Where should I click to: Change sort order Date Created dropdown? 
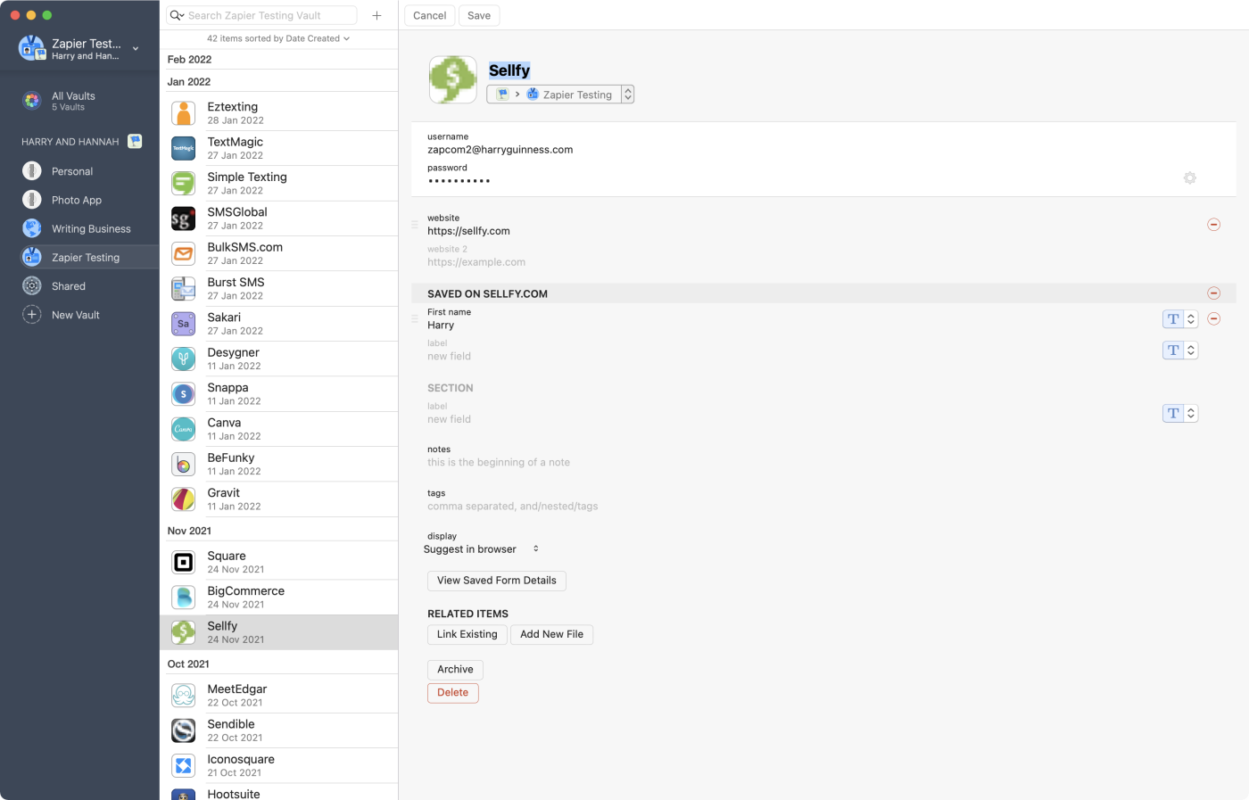tap(279, 38)
